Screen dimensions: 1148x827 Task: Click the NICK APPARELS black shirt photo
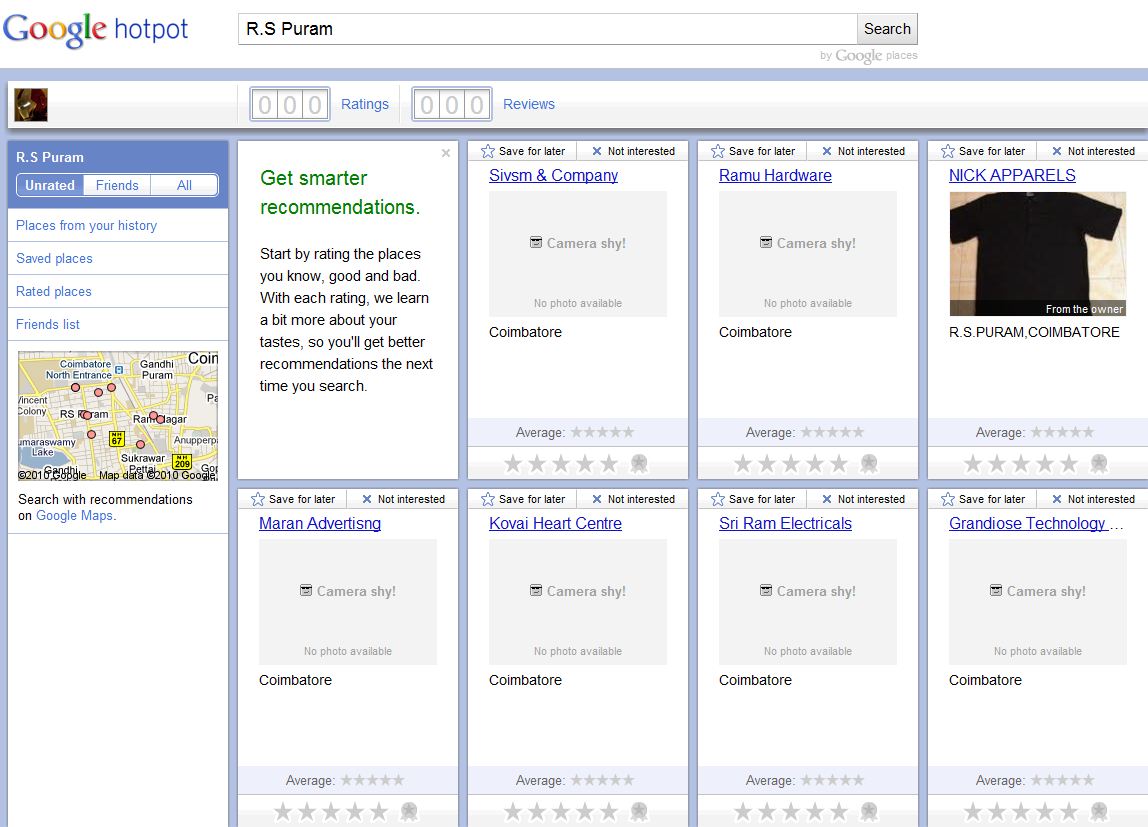(x=1037, y=254)
